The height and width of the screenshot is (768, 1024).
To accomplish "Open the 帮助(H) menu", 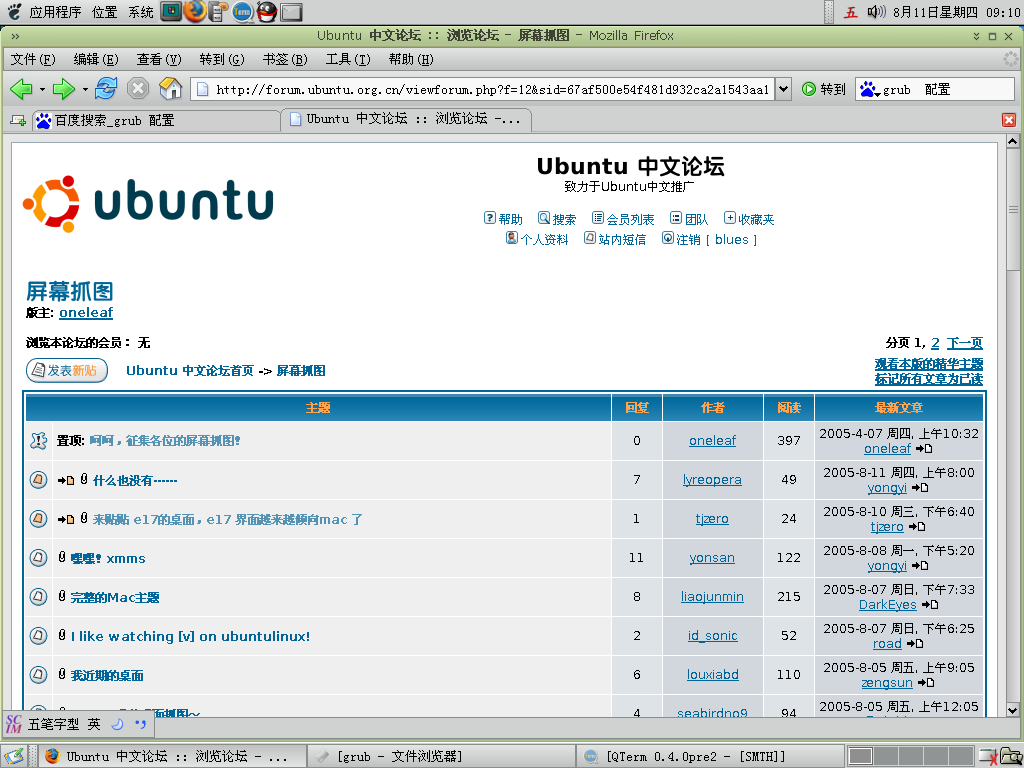I will 411,59.
